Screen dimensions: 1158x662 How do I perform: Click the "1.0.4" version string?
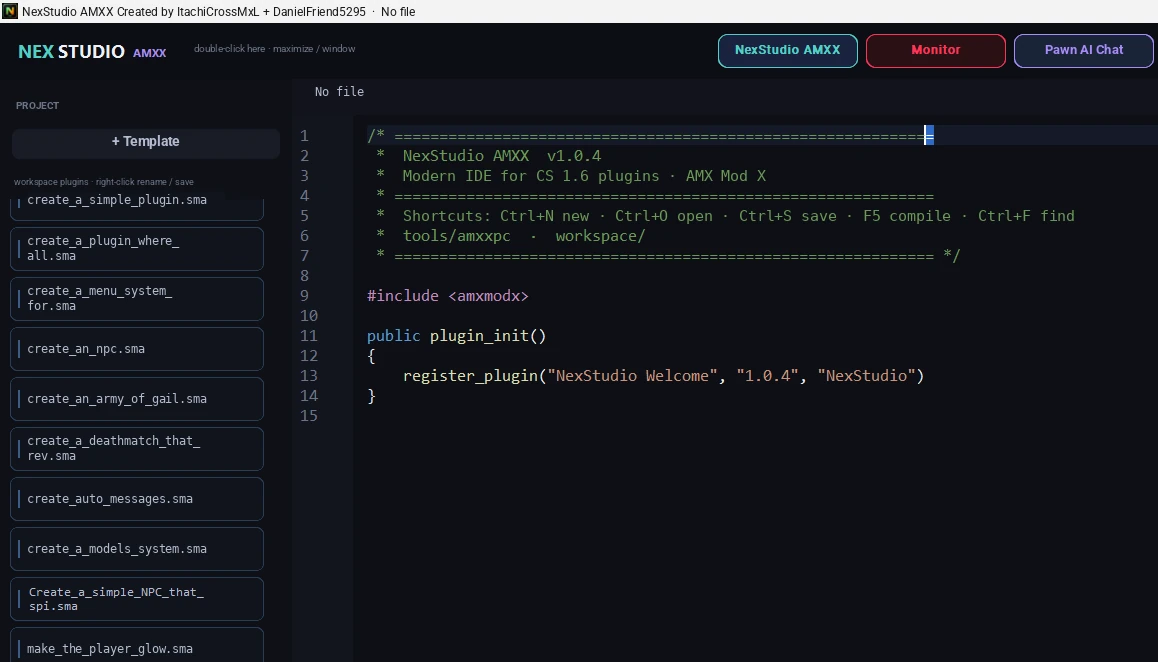[767, 375]
